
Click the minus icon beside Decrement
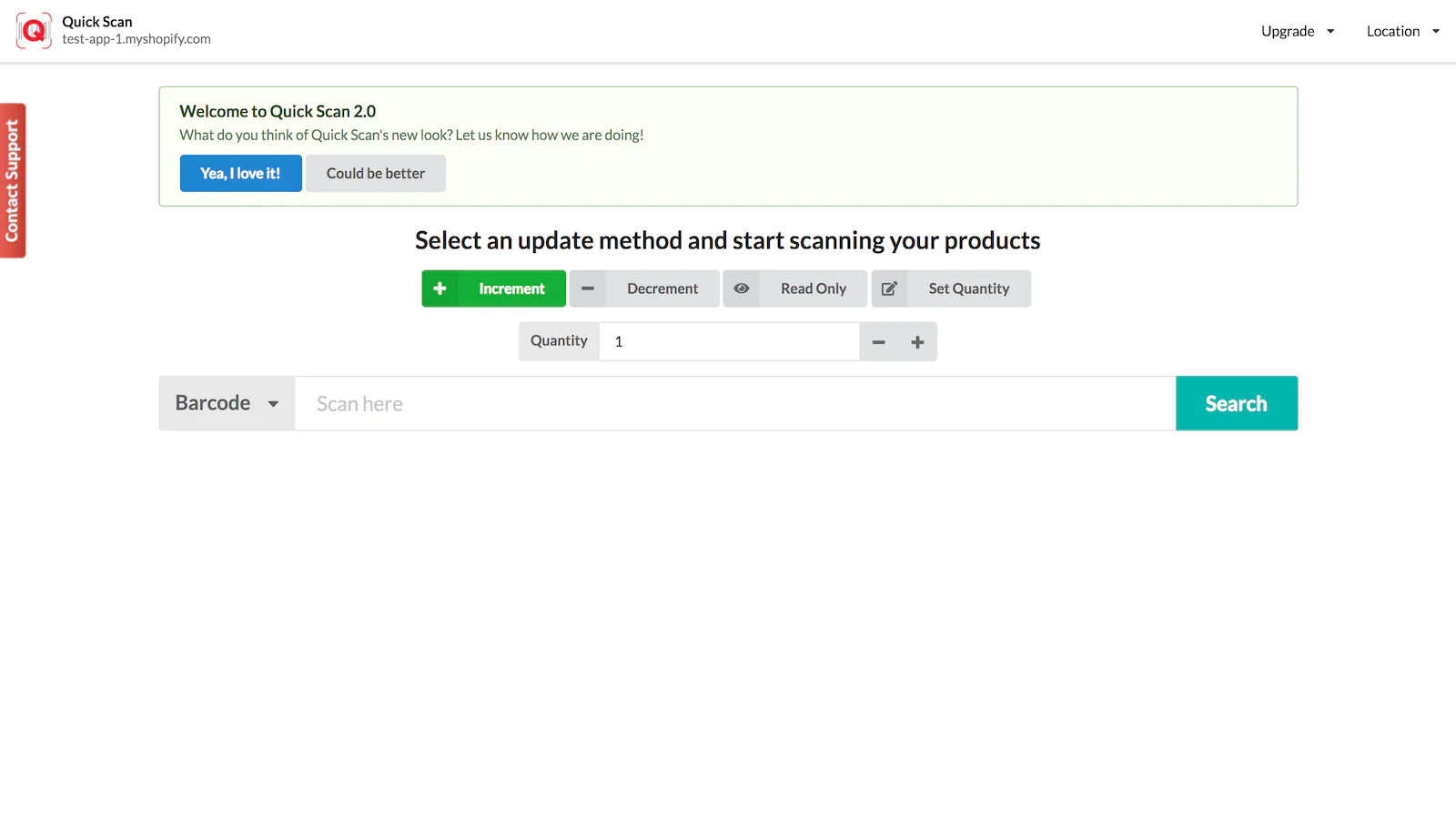[588, 288]
